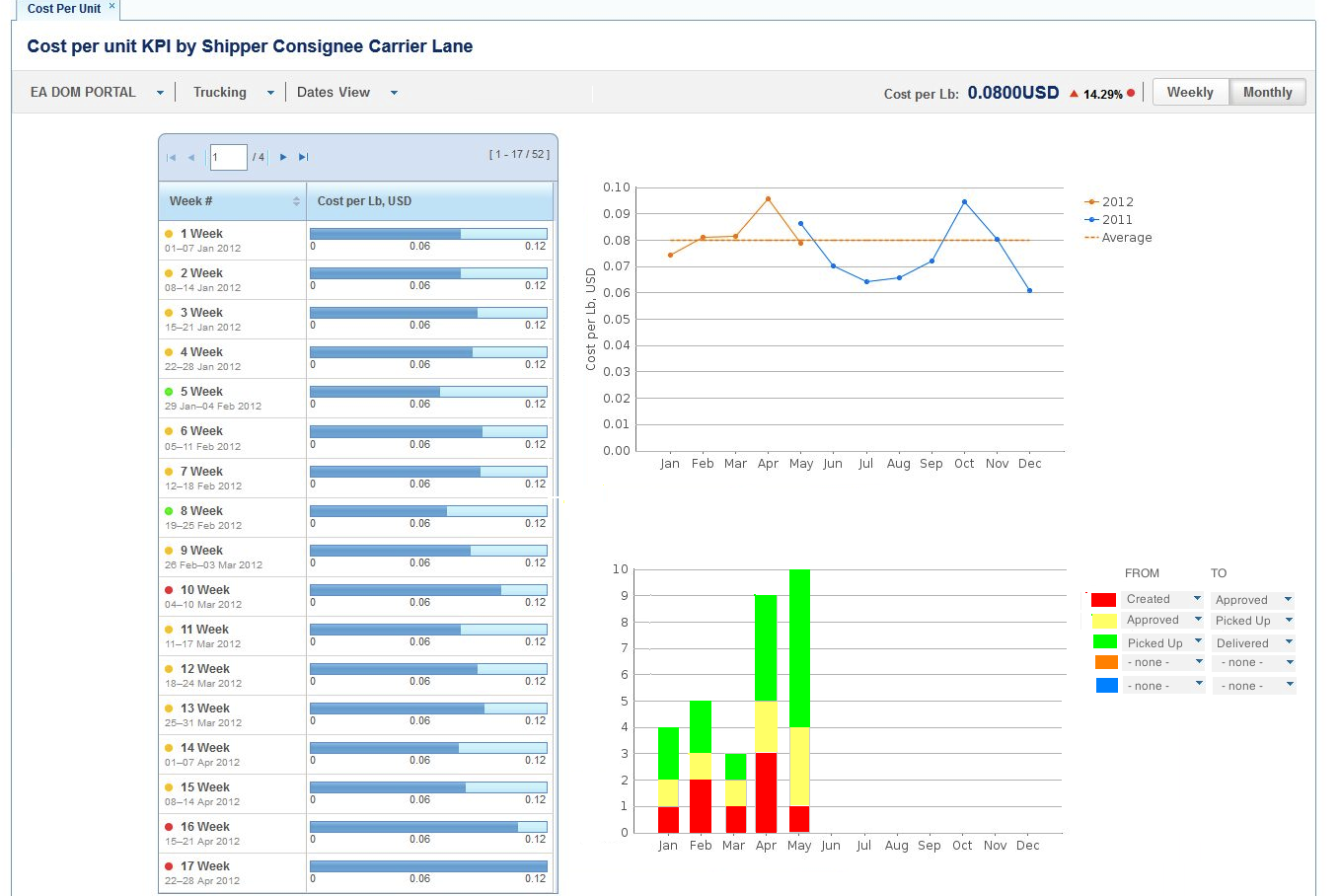Open the FROM Created dropdown
The image size is (1340, 896).
[1163, 599]
